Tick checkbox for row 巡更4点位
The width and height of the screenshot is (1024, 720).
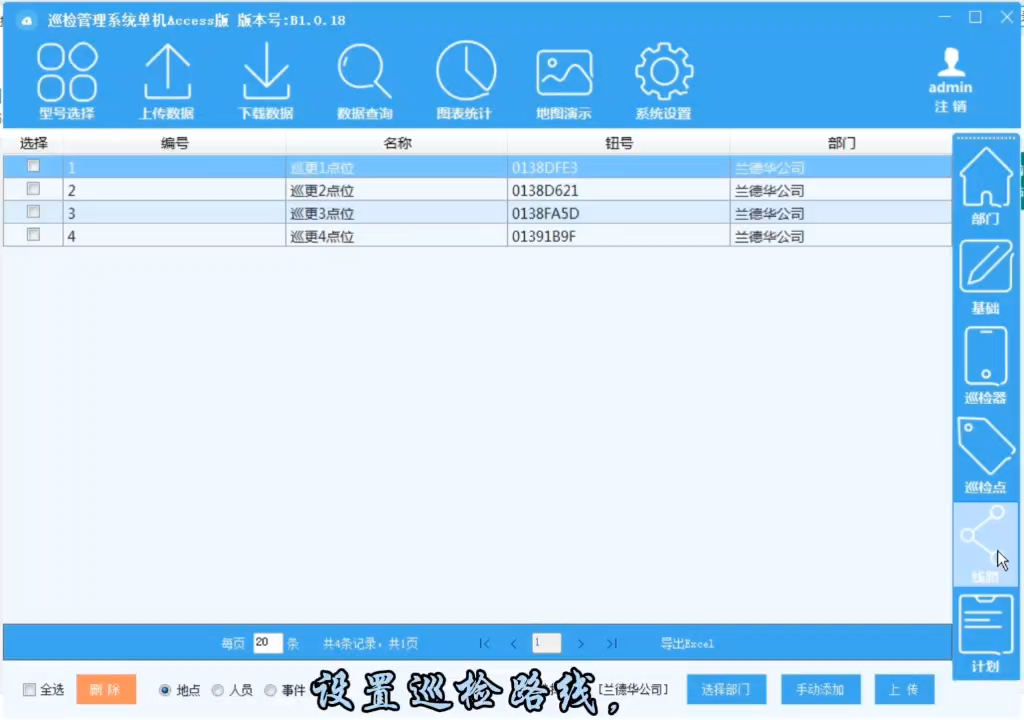pos(33,235)
